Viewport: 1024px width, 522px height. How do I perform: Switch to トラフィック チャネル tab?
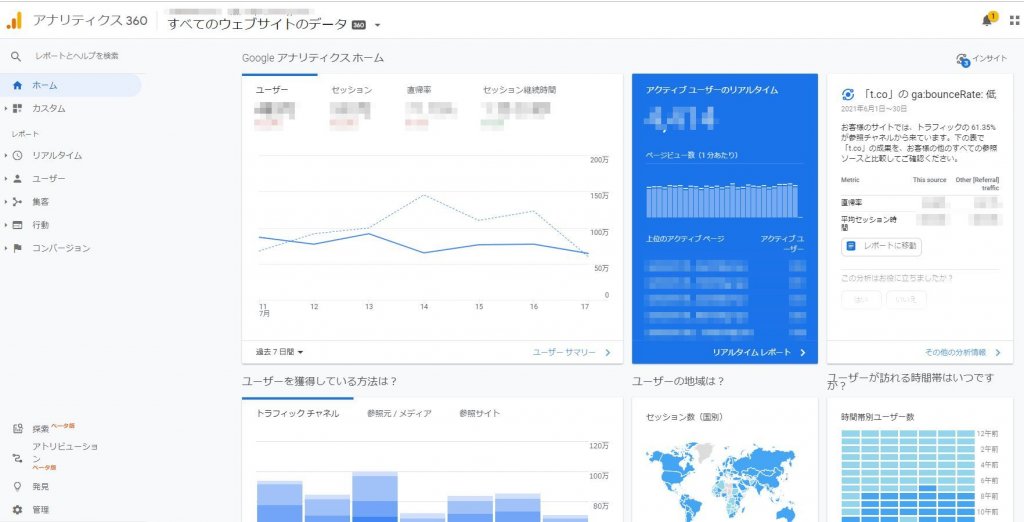pos(297,414)
